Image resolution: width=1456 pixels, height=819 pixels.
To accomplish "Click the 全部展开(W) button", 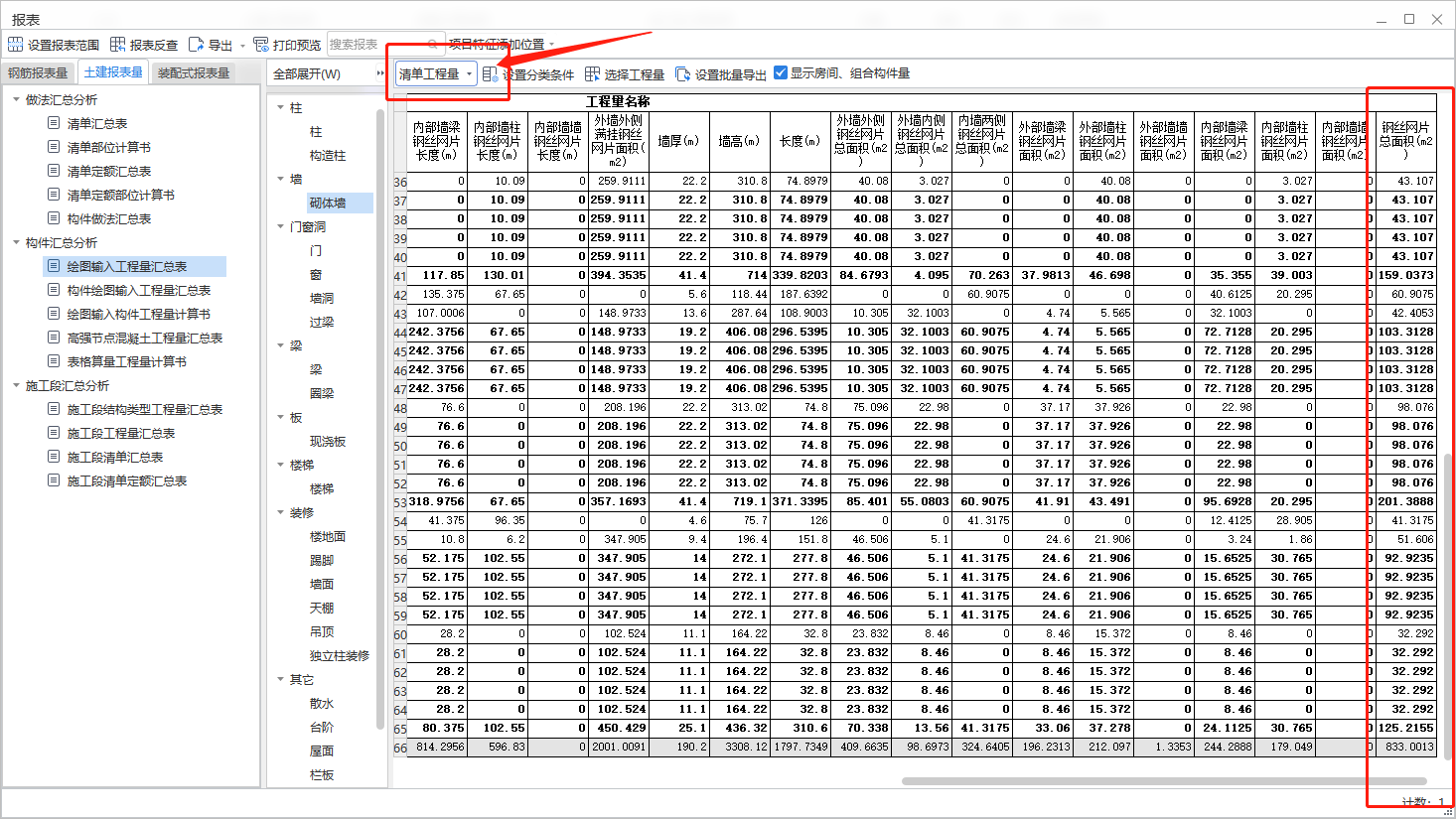I will 307,74.
